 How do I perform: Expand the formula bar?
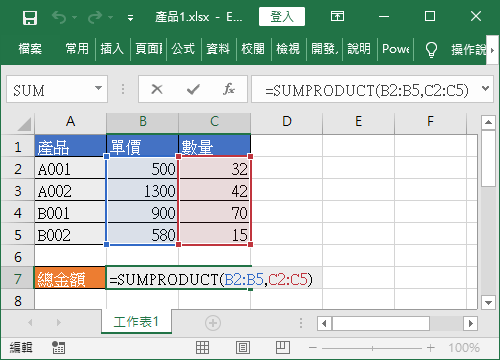coord(486,89)
